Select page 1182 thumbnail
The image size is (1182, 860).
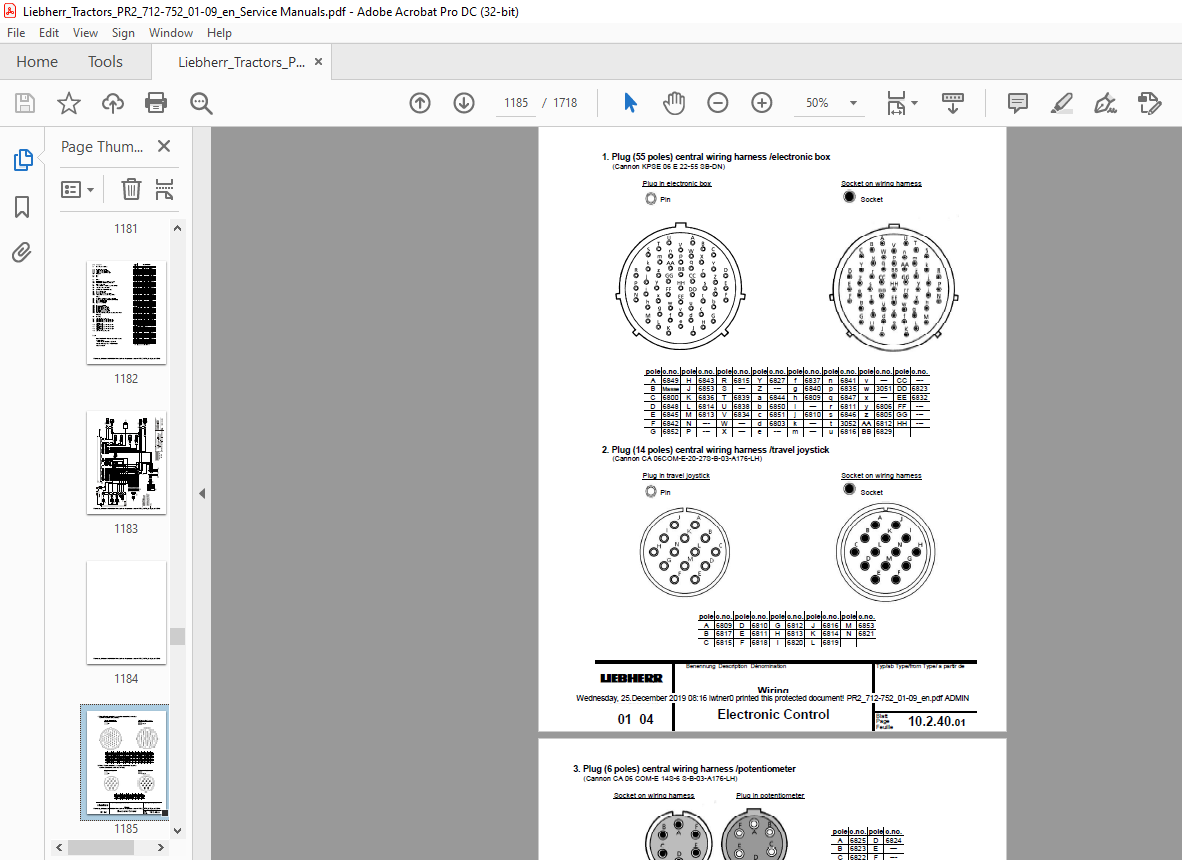coord(126,312)
